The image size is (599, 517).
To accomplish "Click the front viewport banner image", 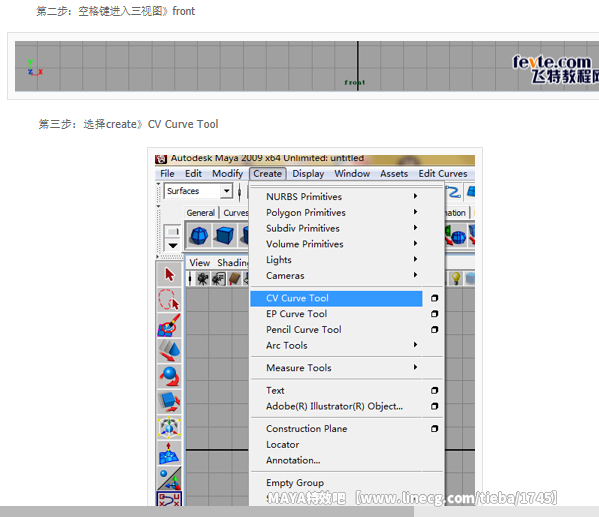I will tap(307, 66).
